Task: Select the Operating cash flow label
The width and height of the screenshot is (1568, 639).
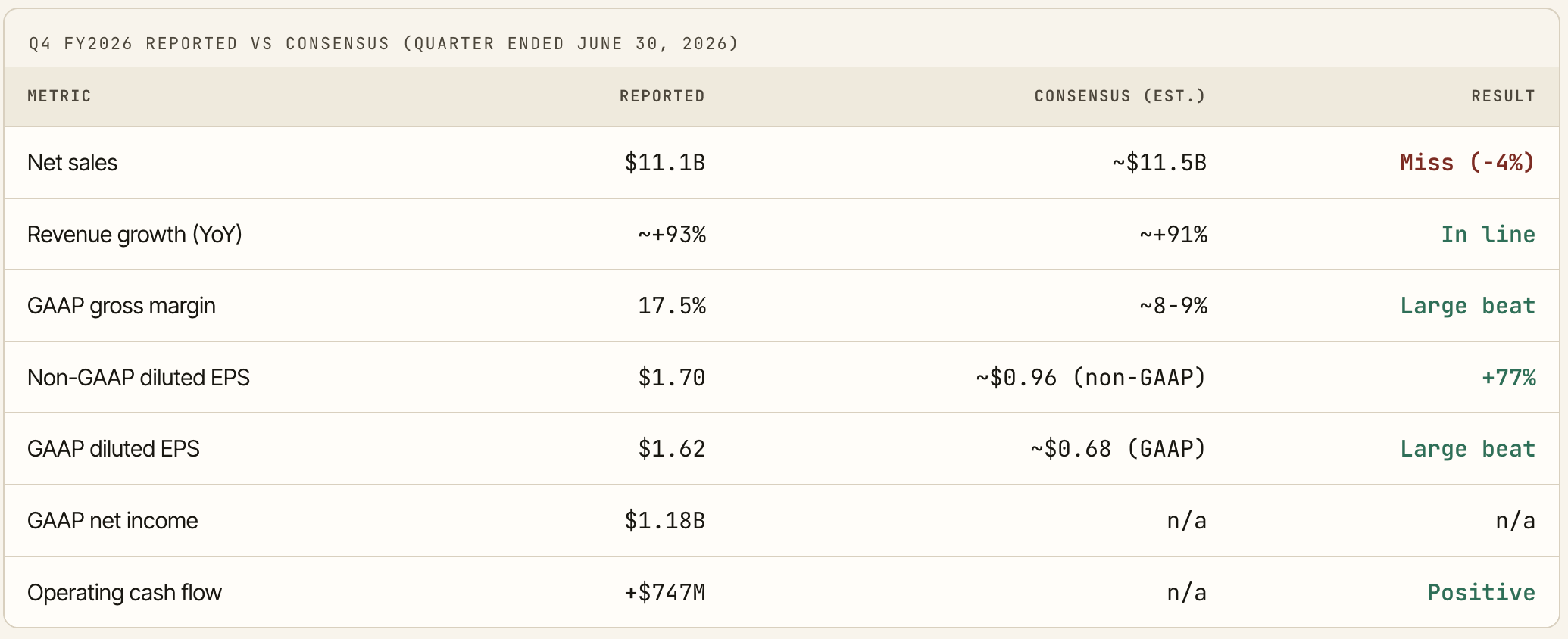Action: [124, 593]
